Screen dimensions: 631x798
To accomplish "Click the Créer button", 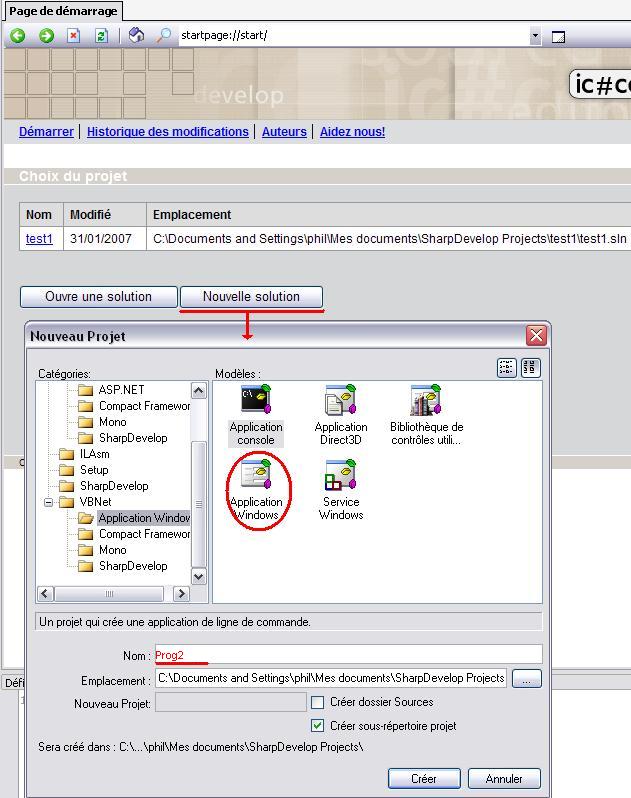I will click(x=424, y=778).
